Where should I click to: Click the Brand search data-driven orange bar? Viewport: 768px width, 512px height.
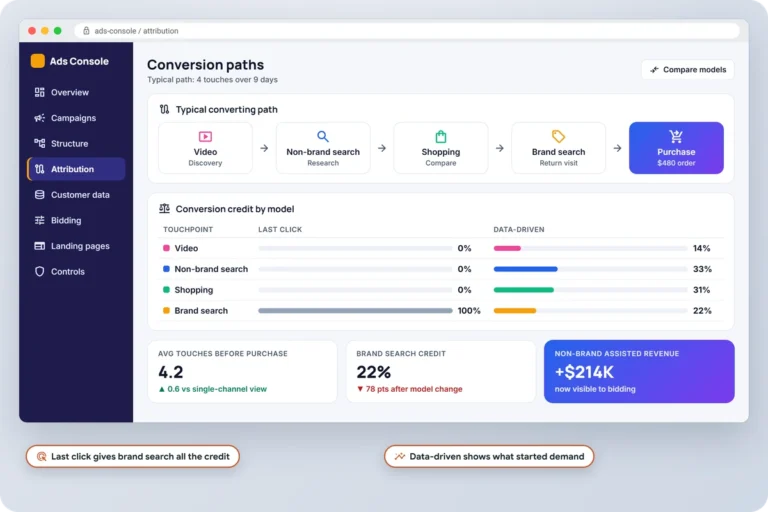click(x=515, y=311)
